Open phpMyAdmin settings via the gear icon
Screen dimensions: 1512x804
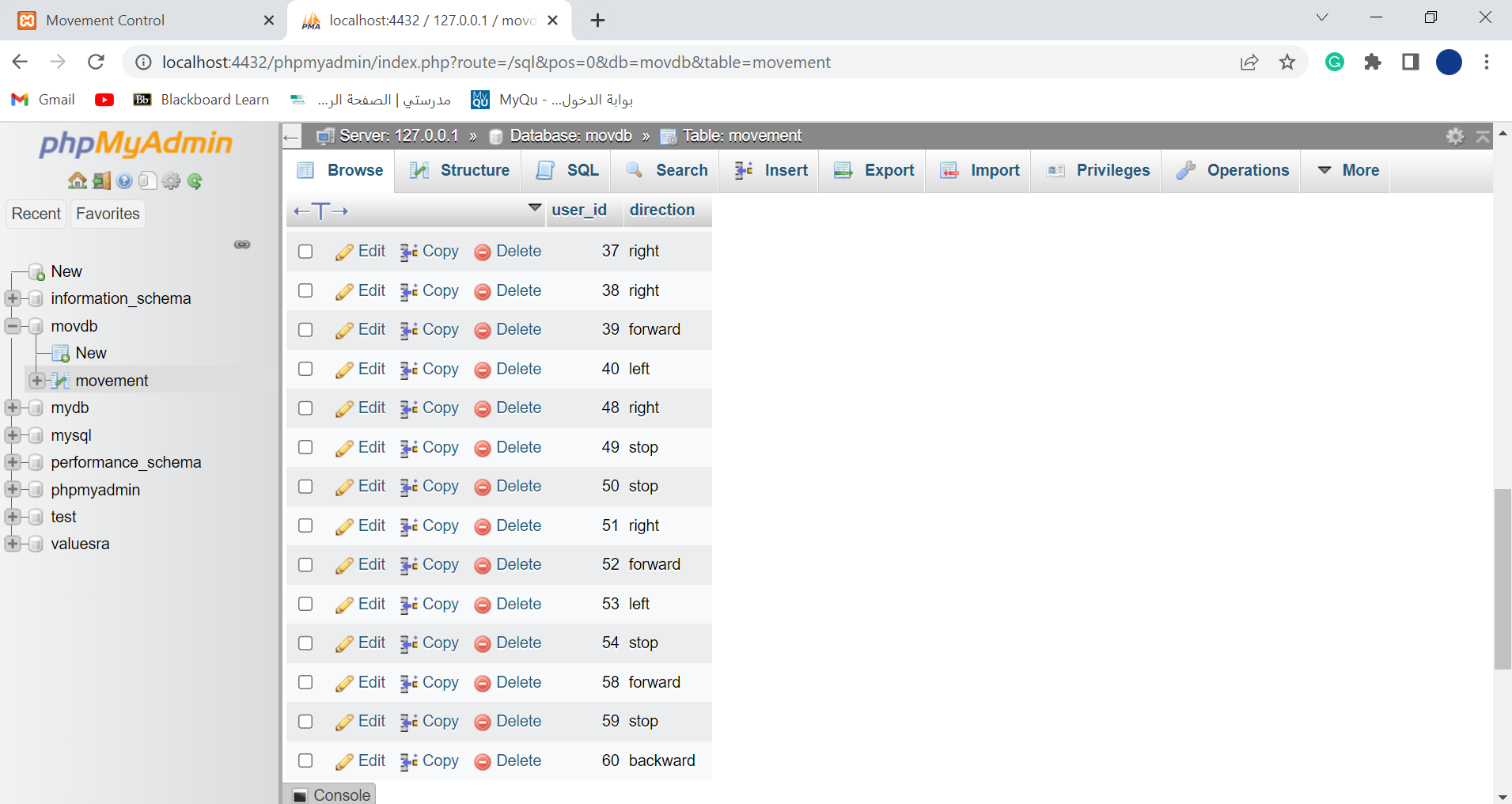click(x=172, y=180)
